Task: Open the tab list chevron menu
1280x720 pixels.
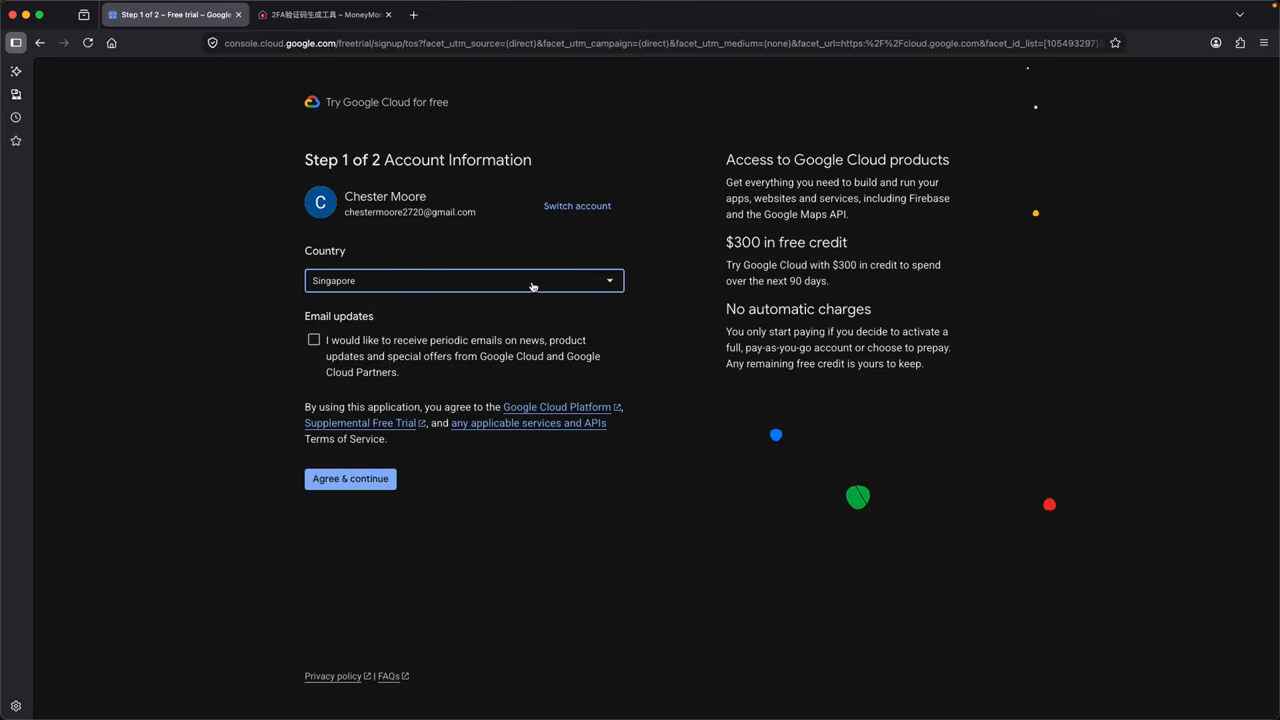Action: 1240,15
